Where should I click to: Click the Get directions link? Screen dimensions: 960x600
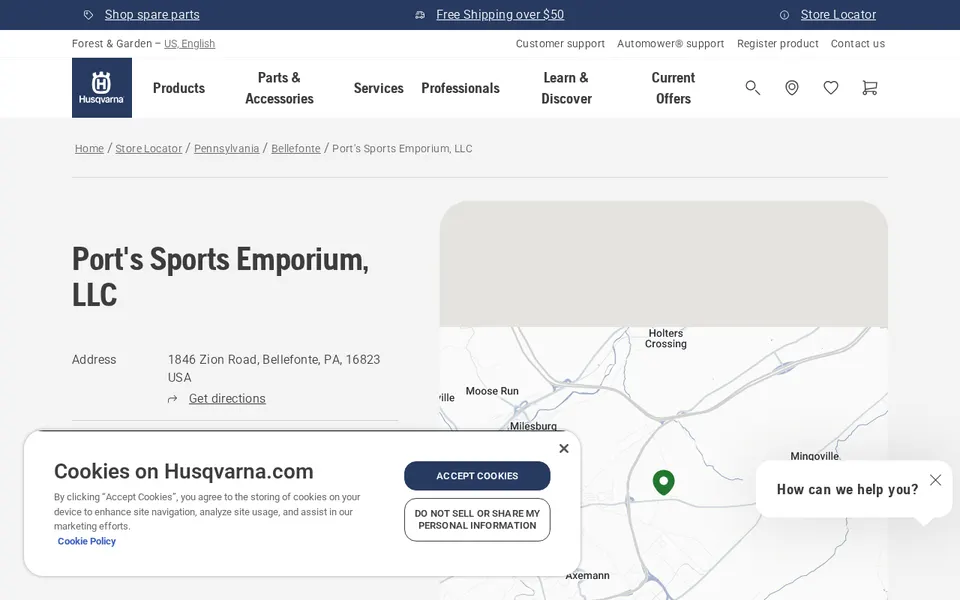point(227,399)
